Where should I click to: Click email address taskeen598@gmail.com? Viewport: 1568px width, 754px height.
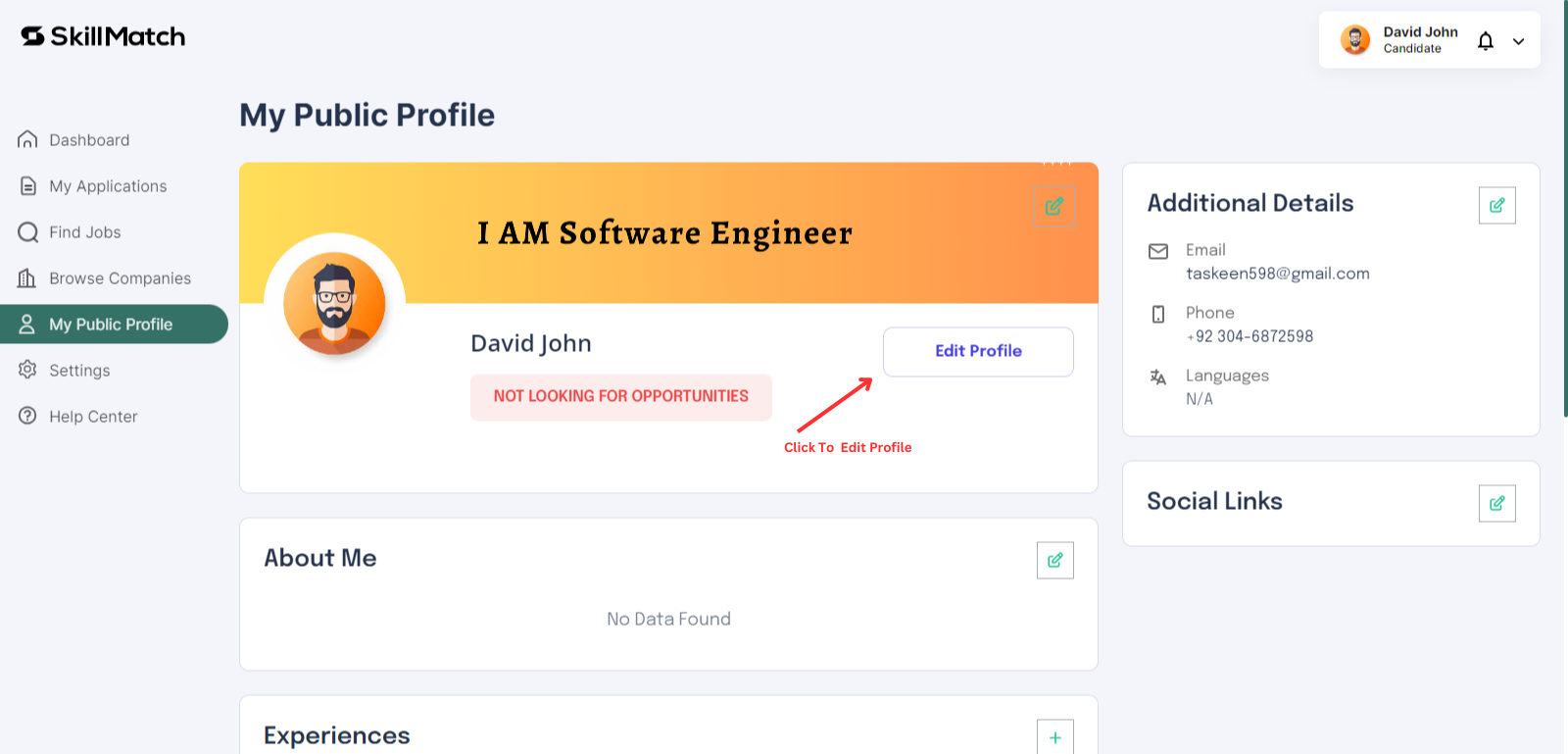coord(1278,274)
